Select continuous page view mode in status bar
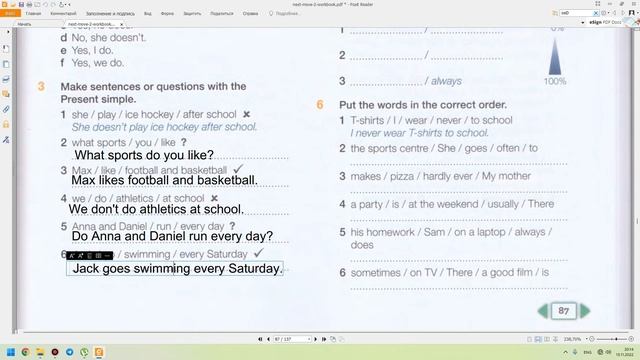 click(538, 339)
